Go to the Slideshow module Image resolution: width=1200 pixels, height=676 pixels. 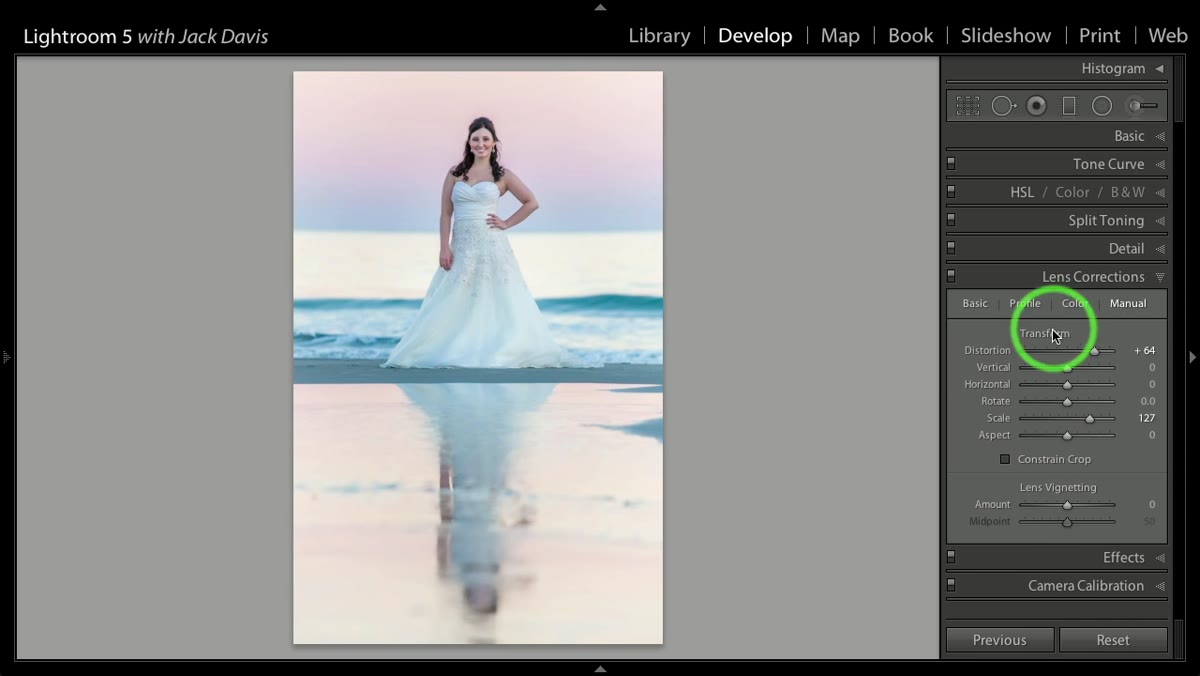[1006, 36]
